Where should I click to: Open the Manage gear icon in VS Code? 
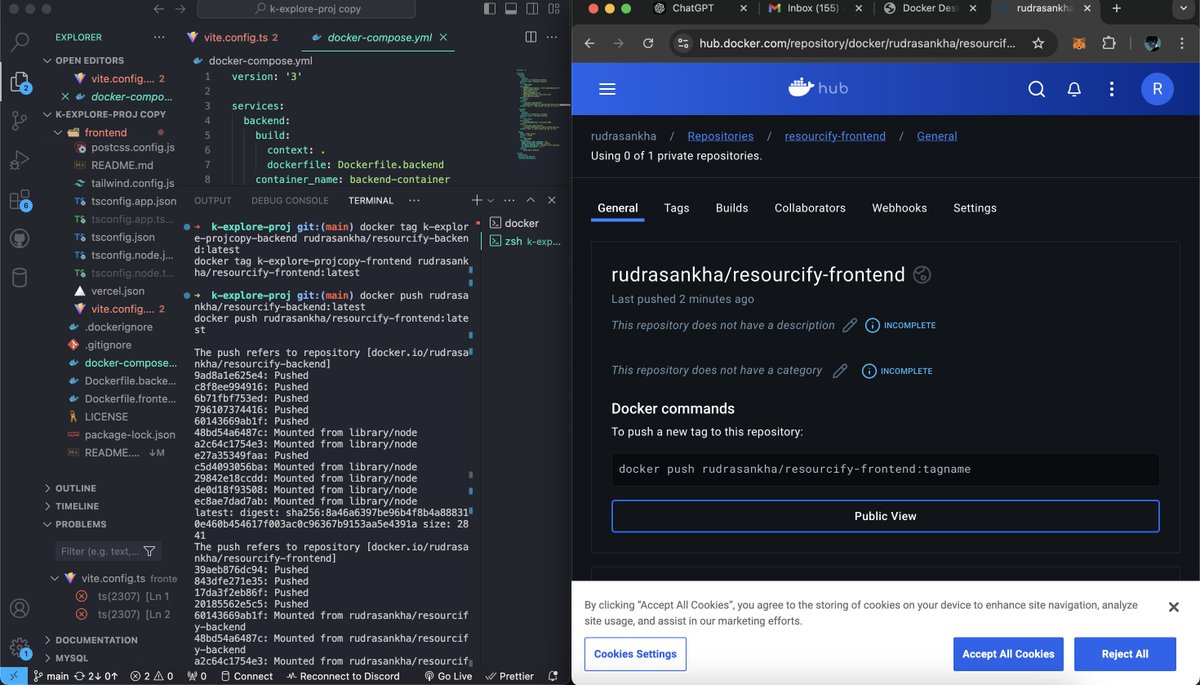(x=19, y=647)
